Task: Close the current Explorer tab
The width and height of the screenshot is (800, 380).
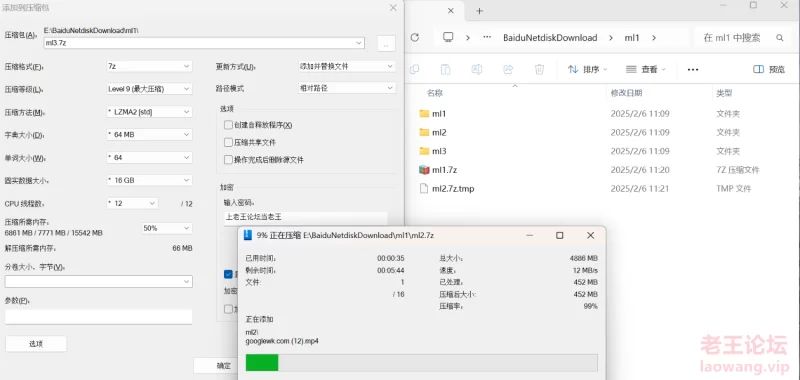Action: click(451, 11)
